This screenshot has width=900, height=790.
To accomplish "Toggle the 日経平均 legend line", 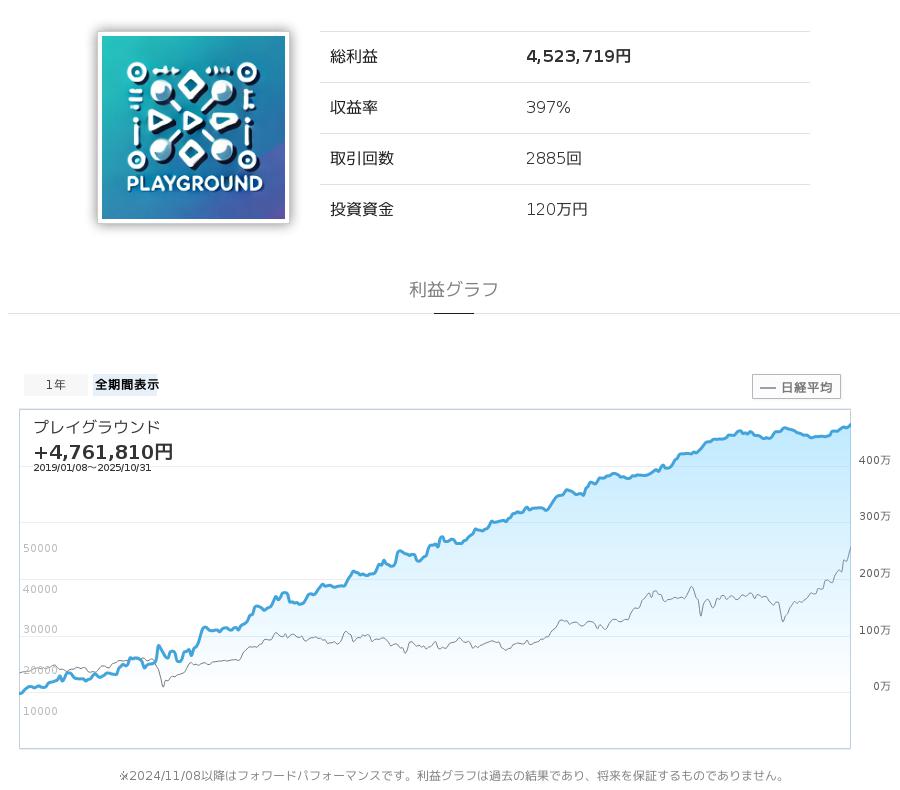I will [796, 387].
